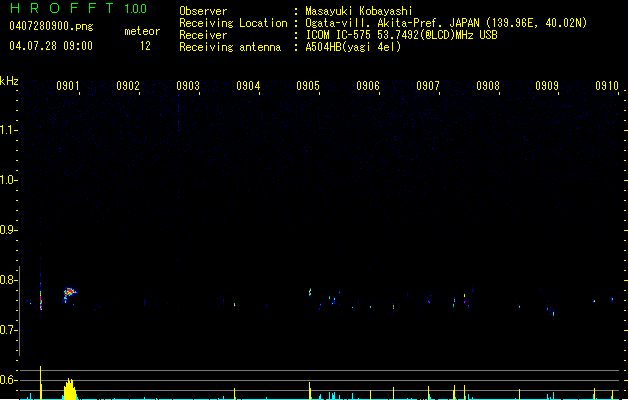The image size is (629, 400).
Task: Click the large colorful meteor echo after 0901
Action: click(70, 294)
